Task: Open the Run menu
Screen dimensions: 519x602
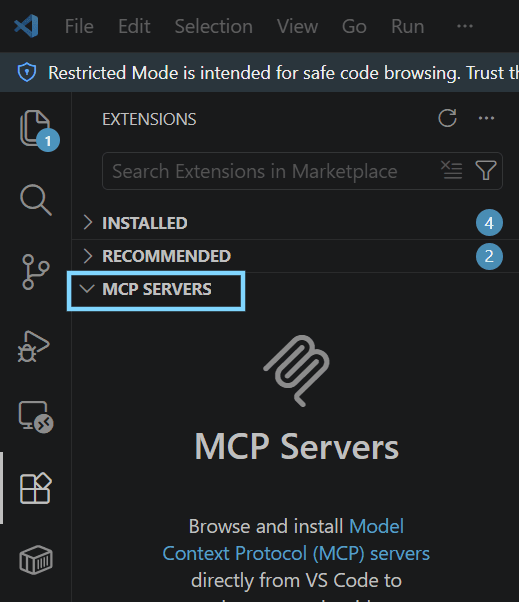Action: point(407,26)
